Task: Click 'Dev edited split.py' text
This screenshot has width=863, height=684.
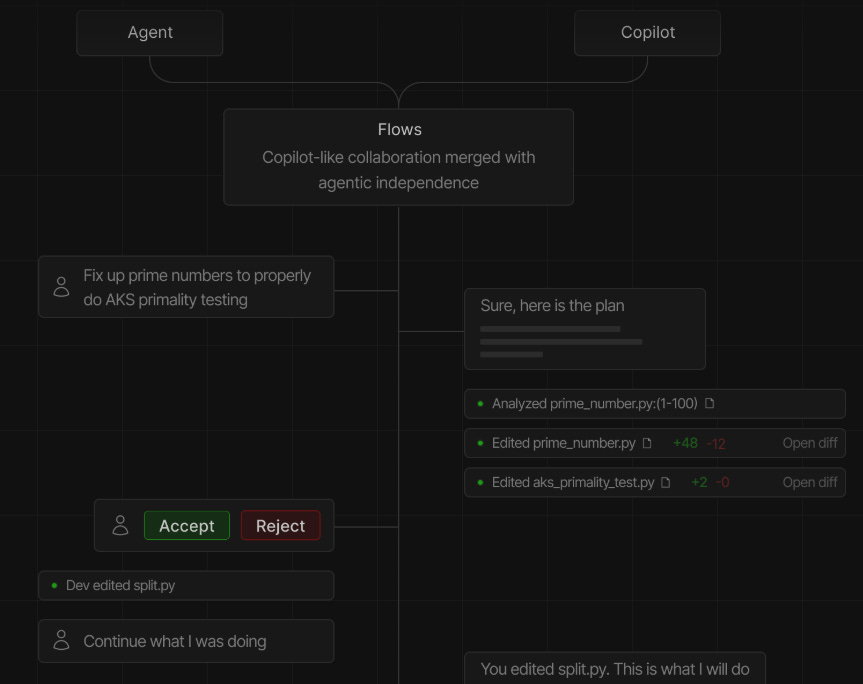Action: (121, 585)
